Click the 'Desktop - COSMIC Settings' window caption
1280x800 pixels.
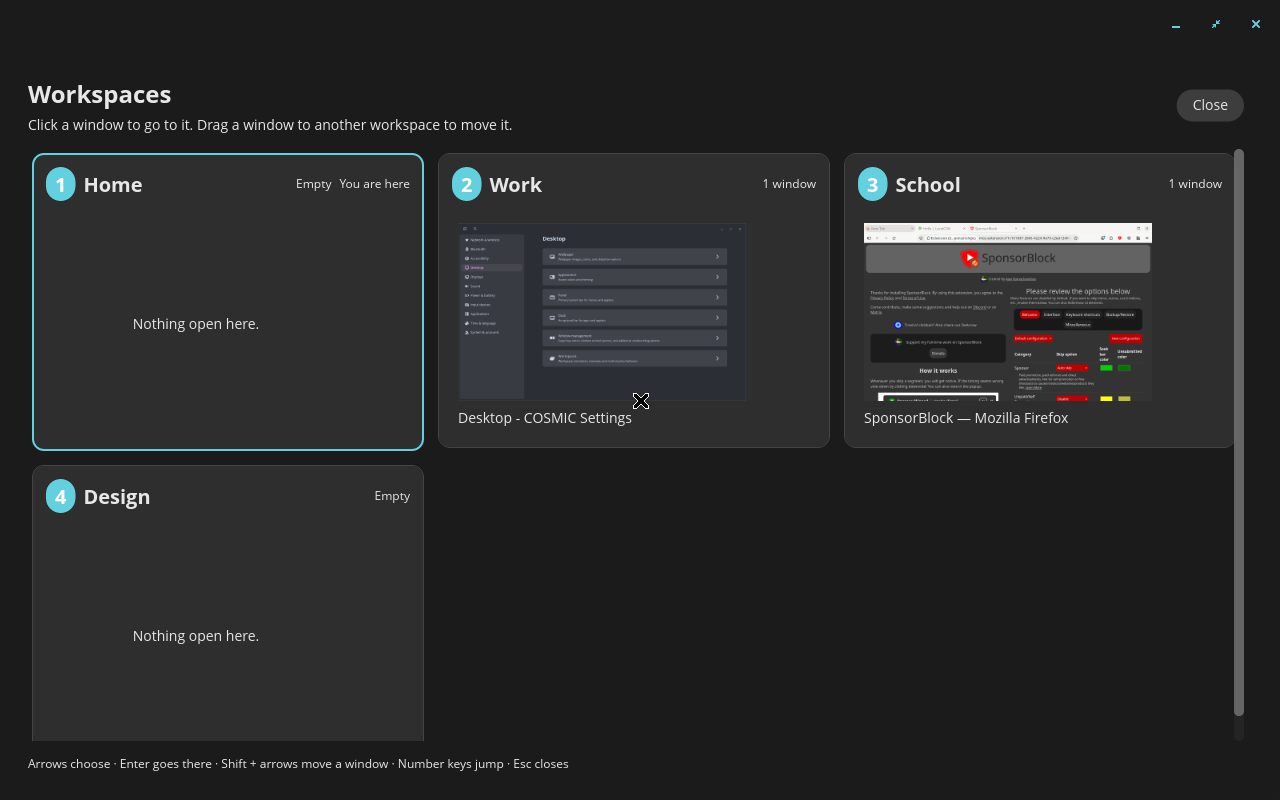pos(545,418)
